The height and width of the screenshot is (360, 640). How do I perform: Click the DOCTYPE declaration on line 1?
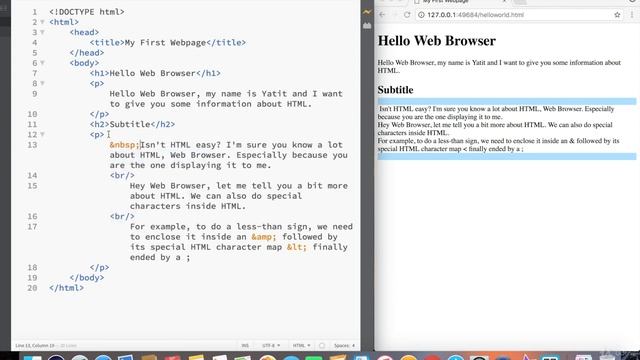click(87, 12)
